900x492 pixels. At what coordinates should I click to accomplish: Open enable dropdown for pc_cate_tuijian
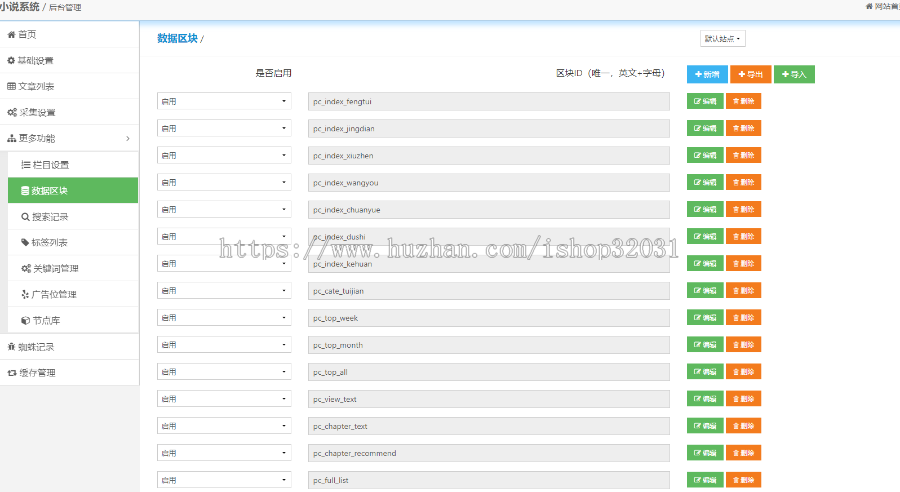tap(224, 290)
